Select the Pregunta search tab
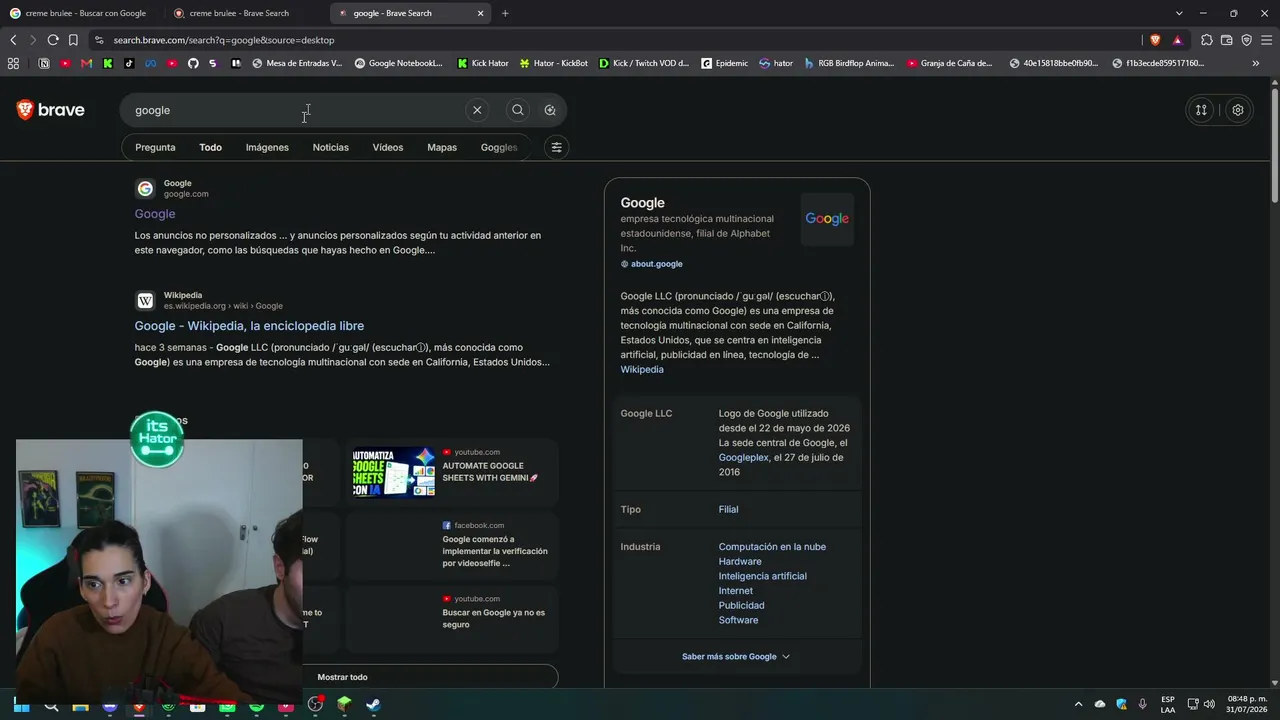This screenshot has width=1280, height=720. click(x=155, y=147)
